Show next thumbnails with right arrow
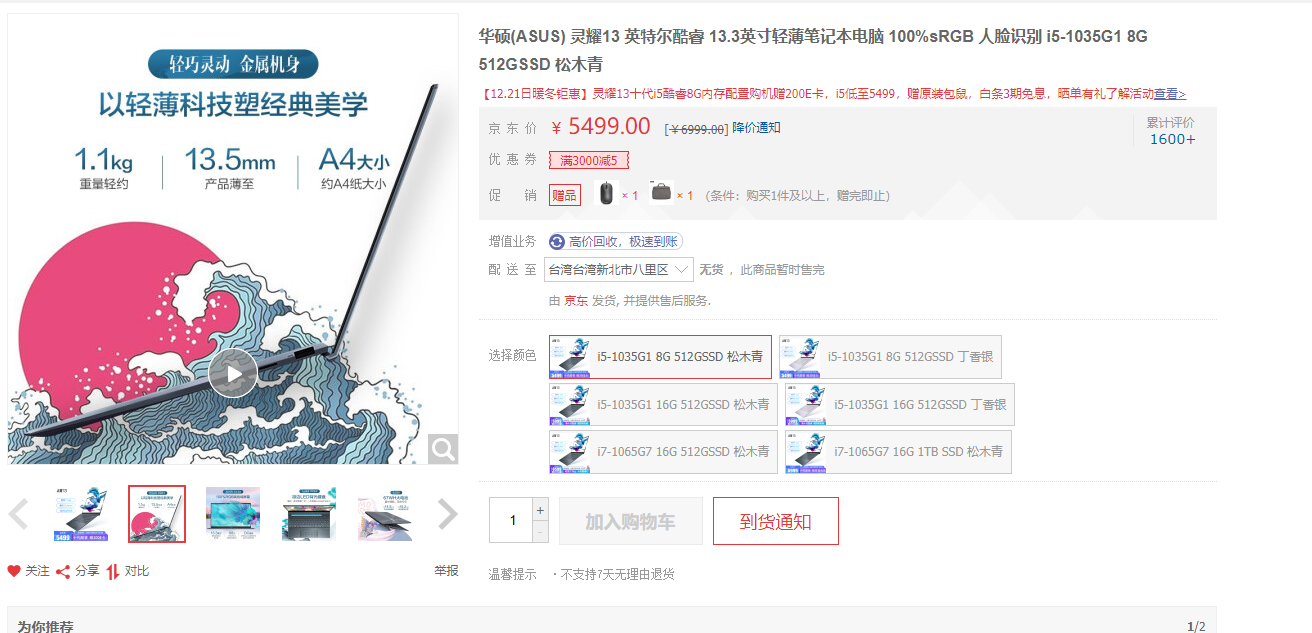 [448, 515]
